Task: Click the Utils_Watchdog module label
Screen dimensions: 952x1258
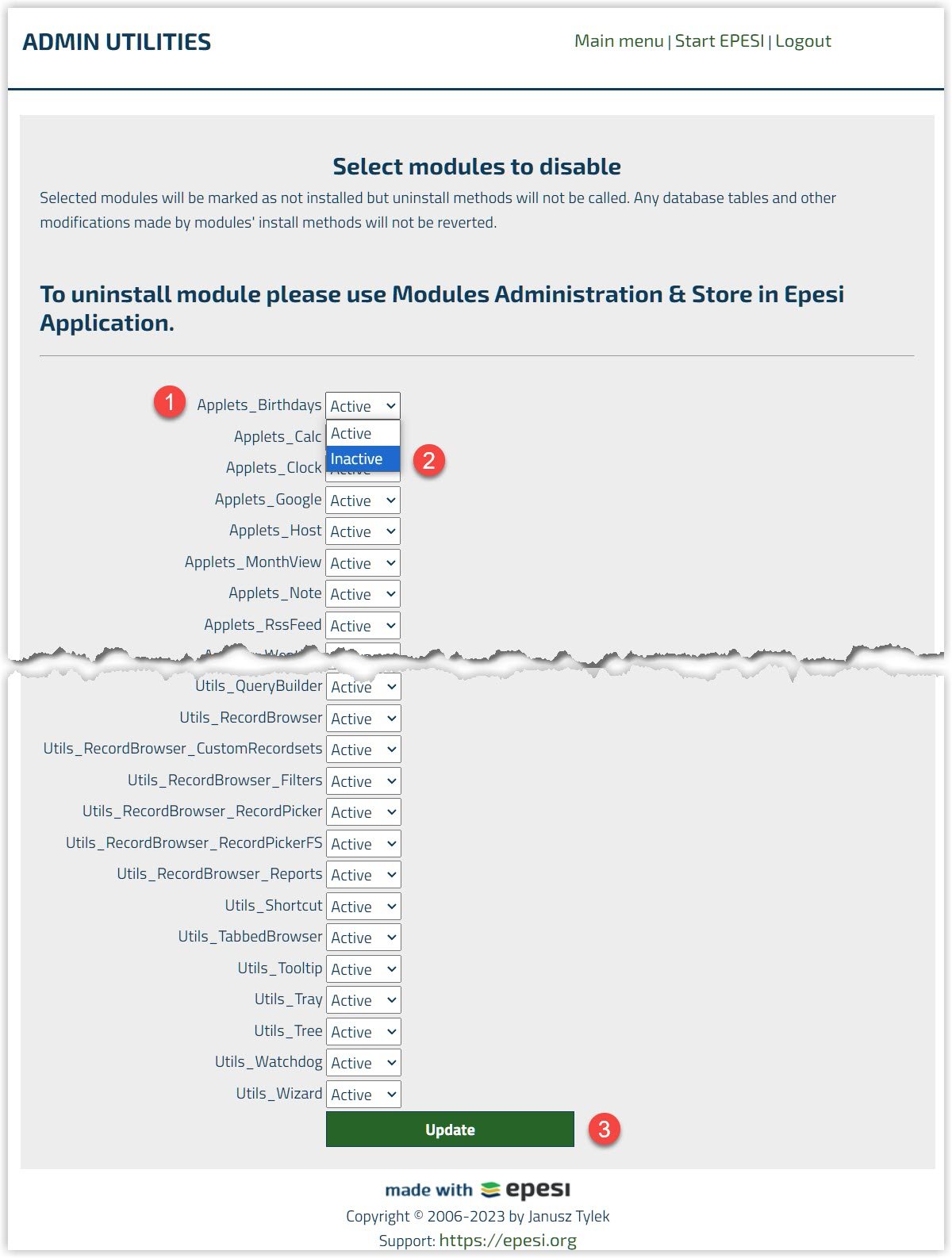Action: pos(269,1062)
